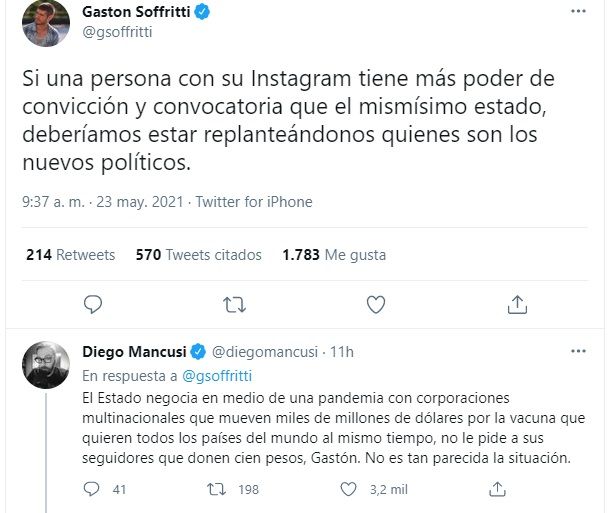This screenshot has width=609, height=513.
Task: Open Gaston Soffritti's profile picture
Action: coord(45,22)
